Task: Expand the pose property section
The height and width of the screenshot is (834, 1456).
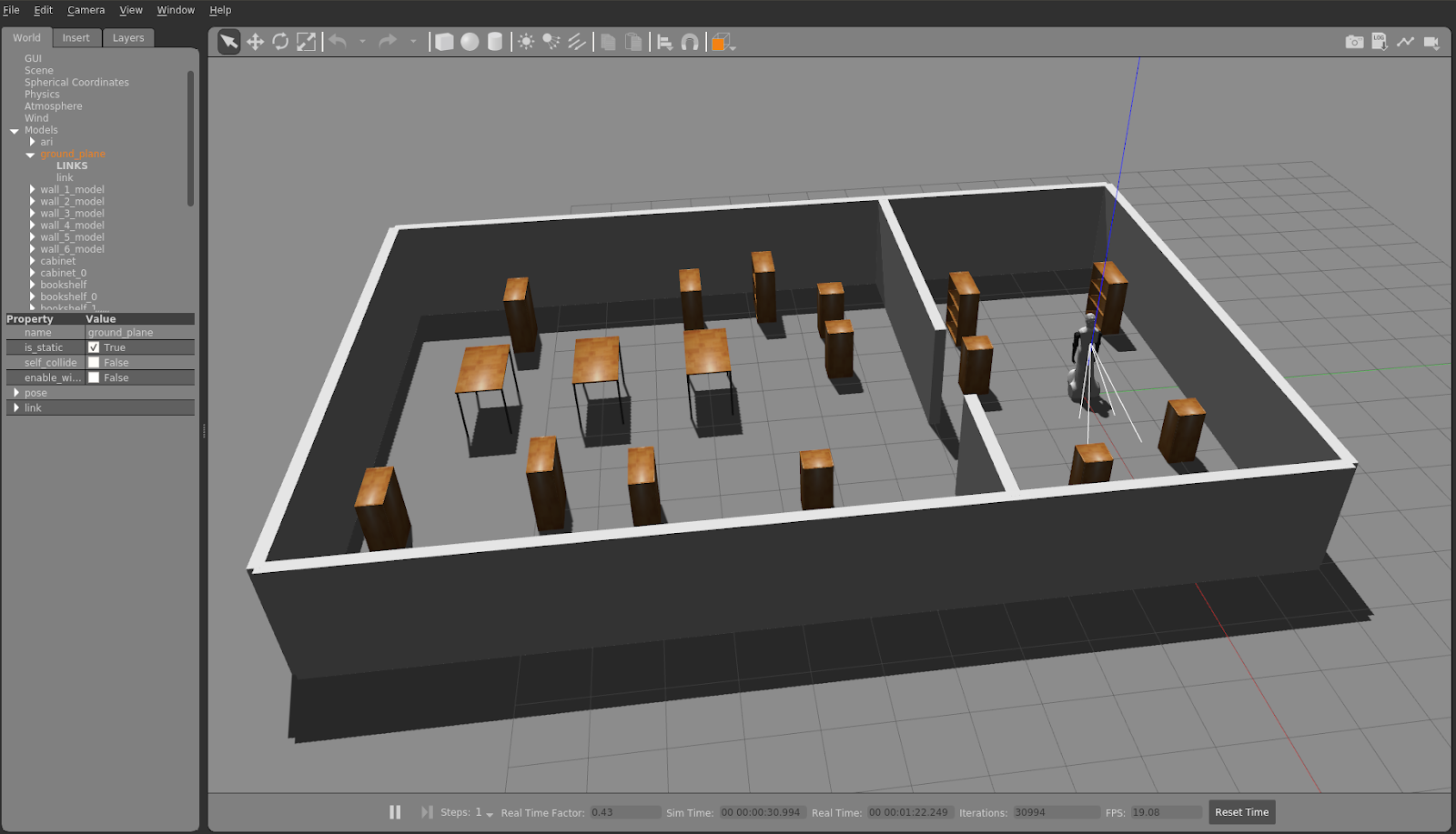Action: coord(15,392)
